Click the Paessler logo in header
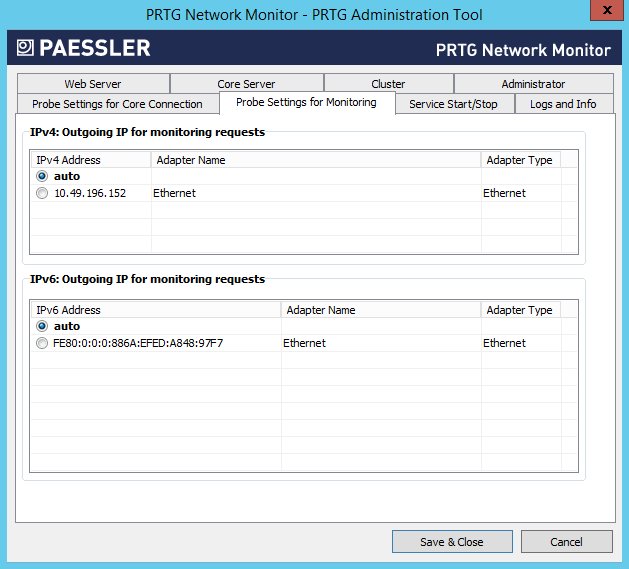Image resolution: width=629 pixels, height=569 pixels. pyautogui.click(x=83, y=48)
